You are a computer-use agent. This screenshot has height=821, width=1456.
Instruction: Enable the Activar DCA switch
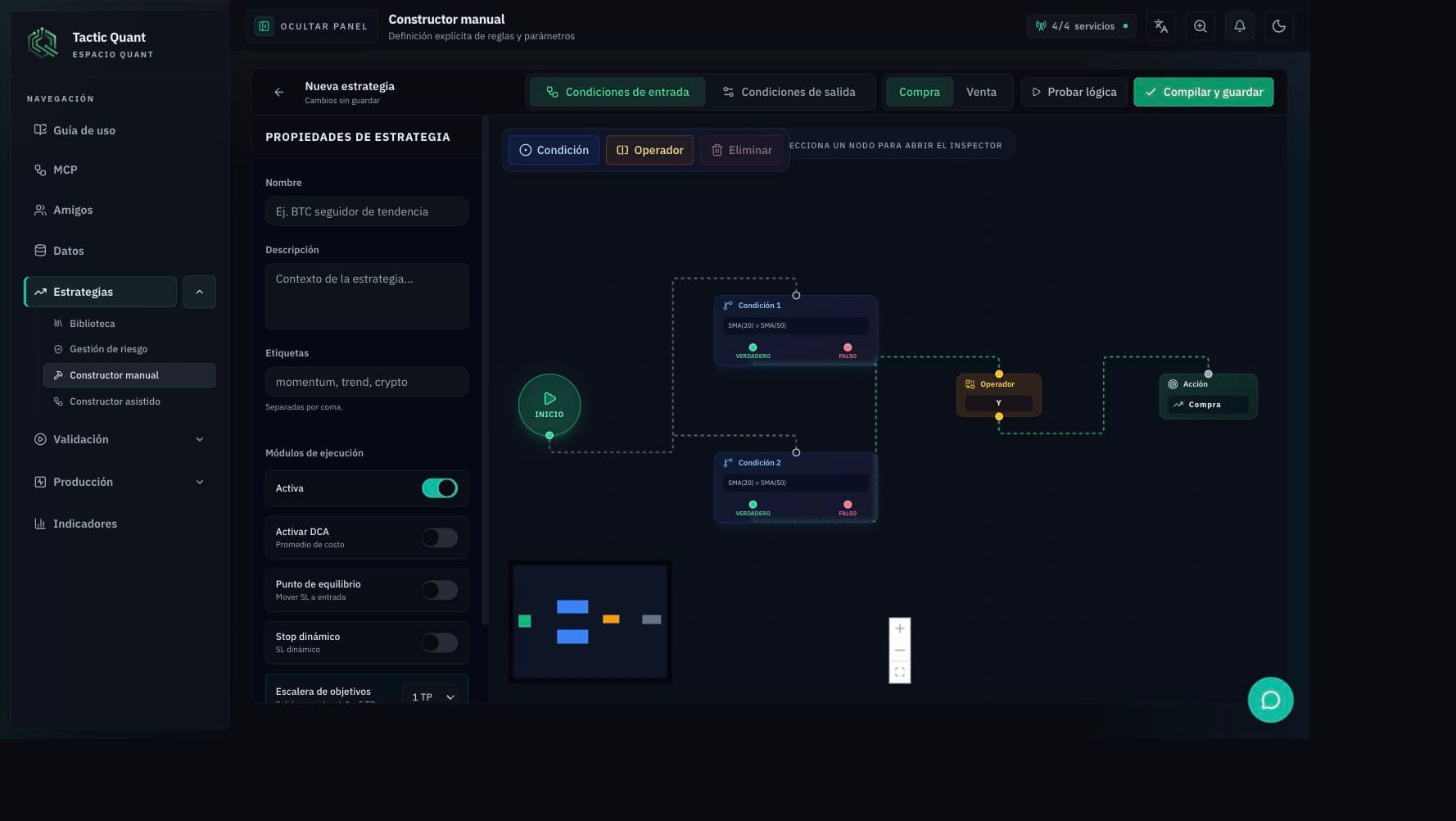click(440, 538)
